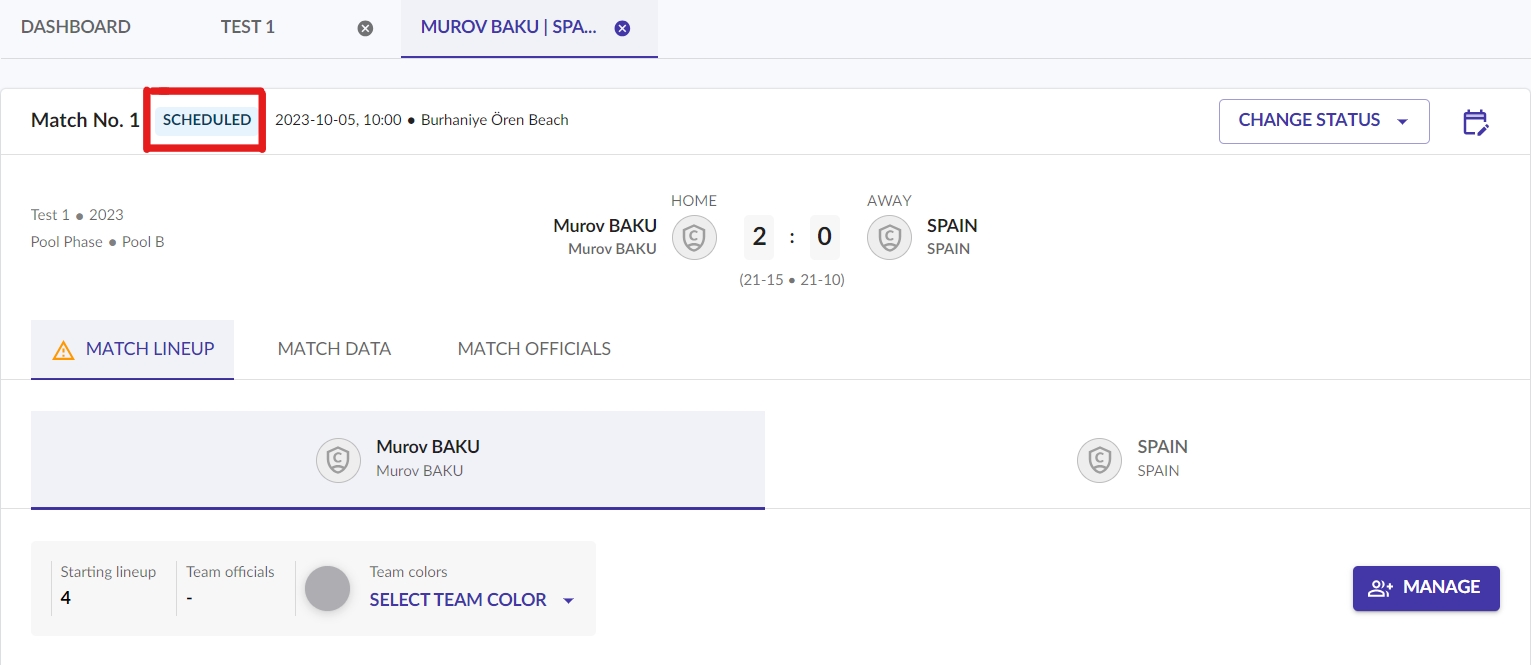Click SPAIN crest icon in lineup selector

tap(1099, 460)
